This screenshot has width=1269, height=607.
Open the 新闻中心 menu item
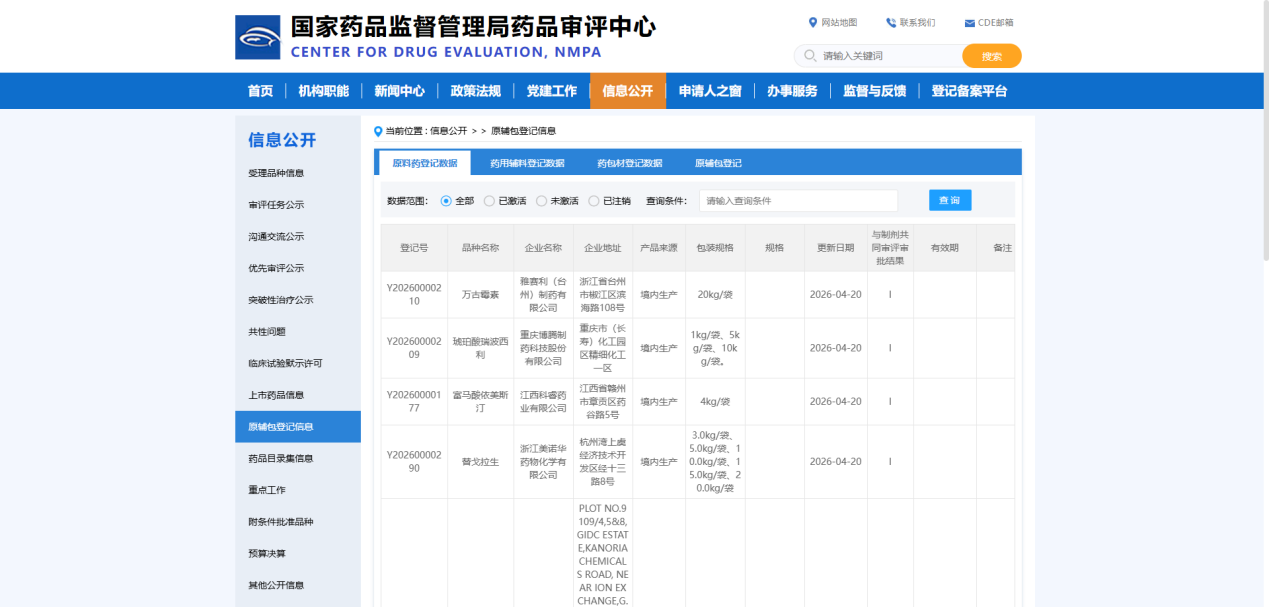click(400, 91)
